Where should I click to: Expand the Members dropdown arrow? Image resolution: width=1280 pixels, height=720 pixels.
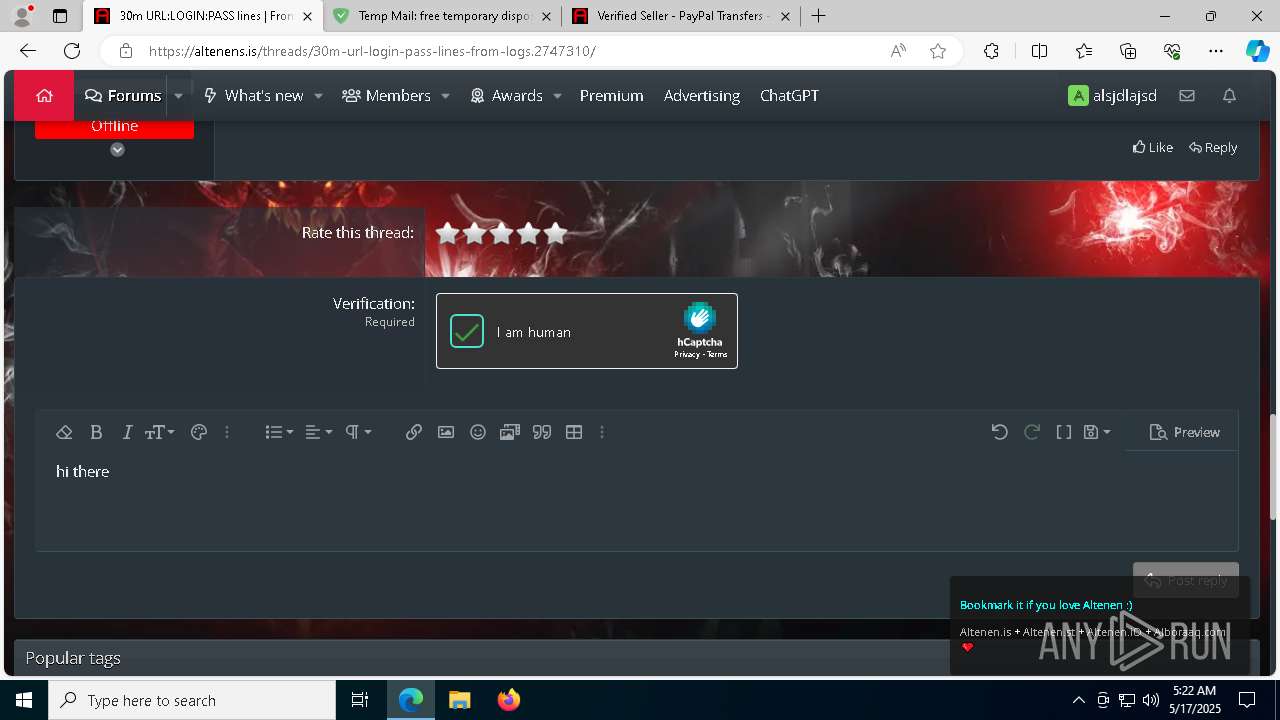coord(445,96)
